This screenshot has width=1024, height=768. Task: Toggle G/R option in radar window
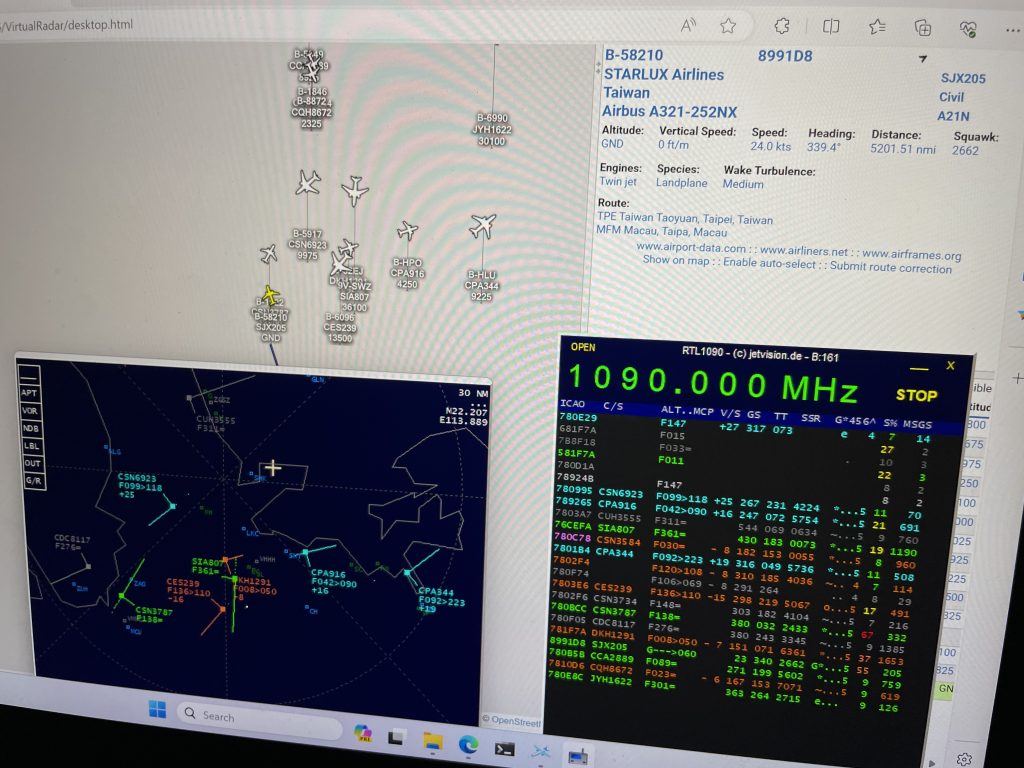pos(33,481)
